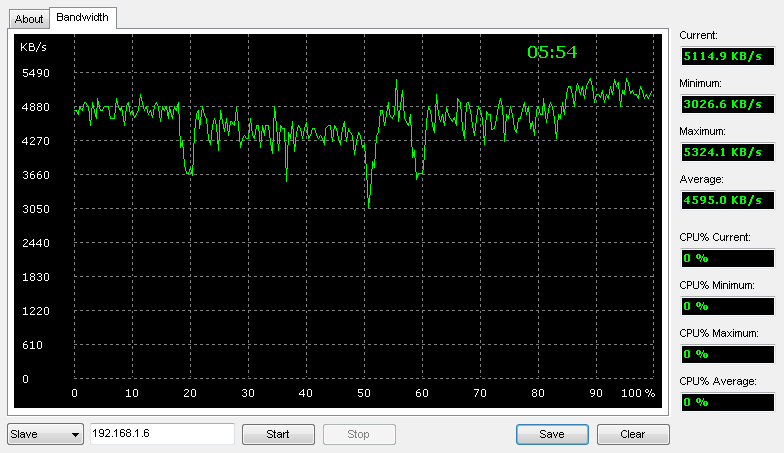Click the 3050 y-axis label
The height and width of the screenshot is (453, 784).
[x=36, y=210]
